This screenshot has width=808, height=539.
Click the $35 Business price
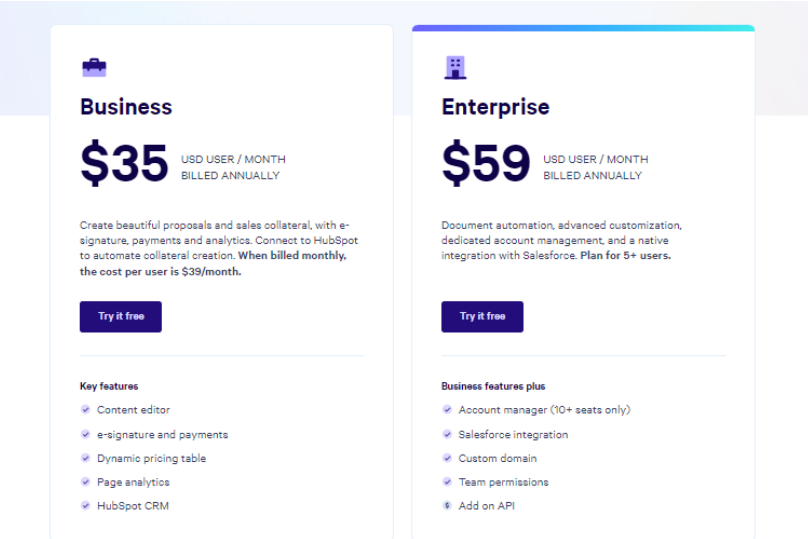click(x=125, y=163)
